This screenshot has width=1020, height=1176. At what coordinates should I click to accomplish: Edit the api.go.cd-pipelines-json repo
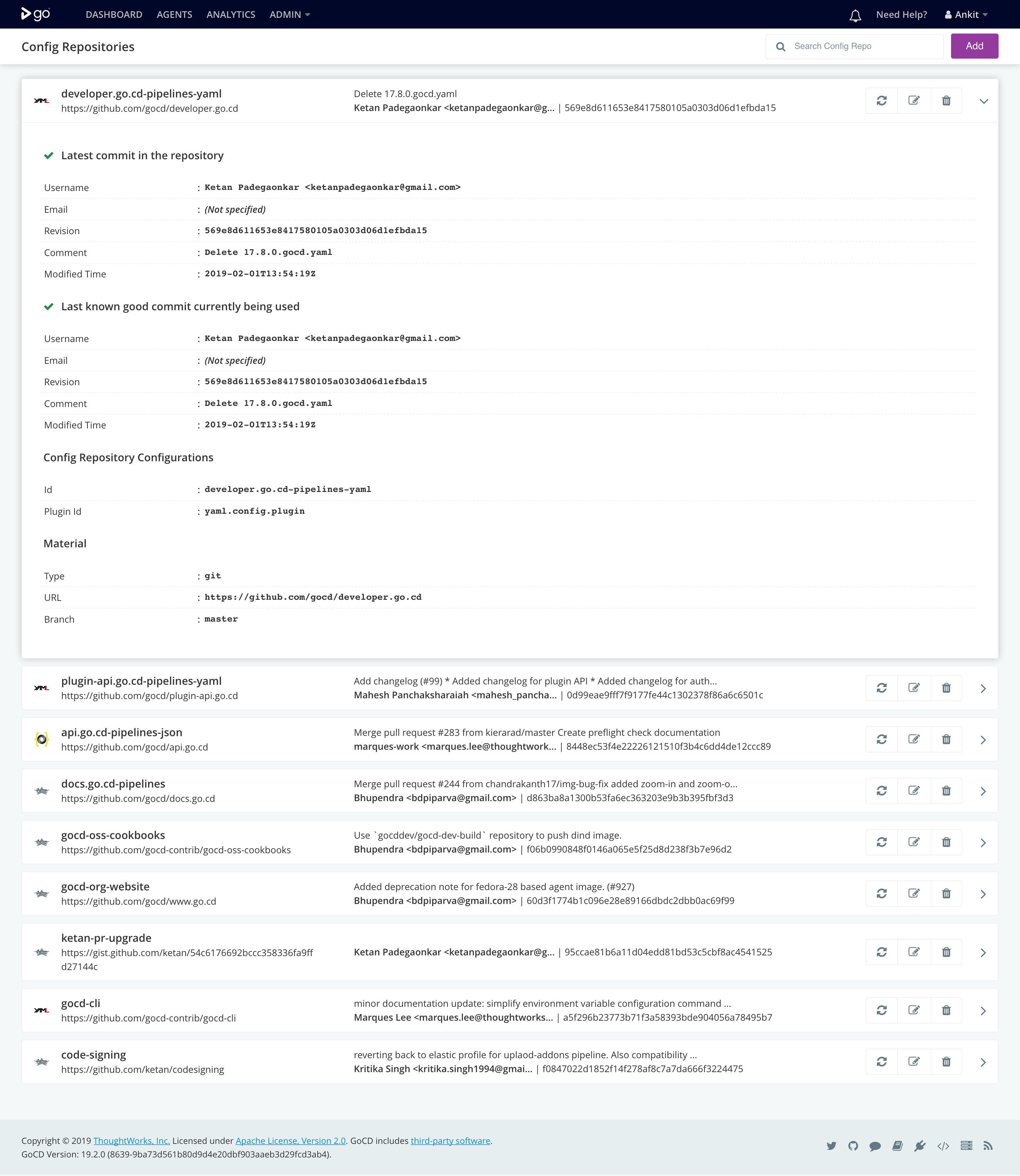tap(914, 739)
